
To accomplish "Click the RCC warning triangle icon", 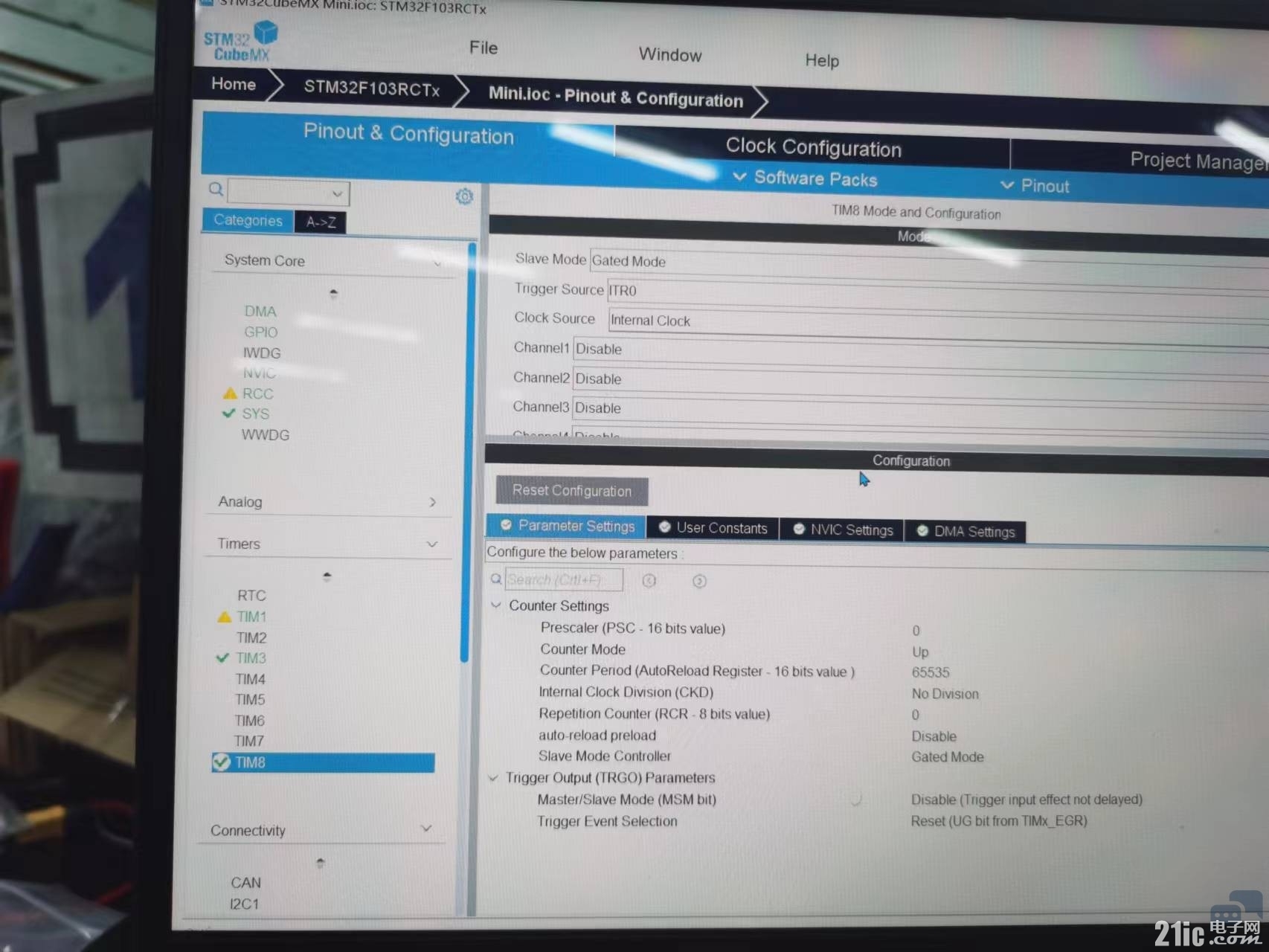I will [x=230, y=393].
